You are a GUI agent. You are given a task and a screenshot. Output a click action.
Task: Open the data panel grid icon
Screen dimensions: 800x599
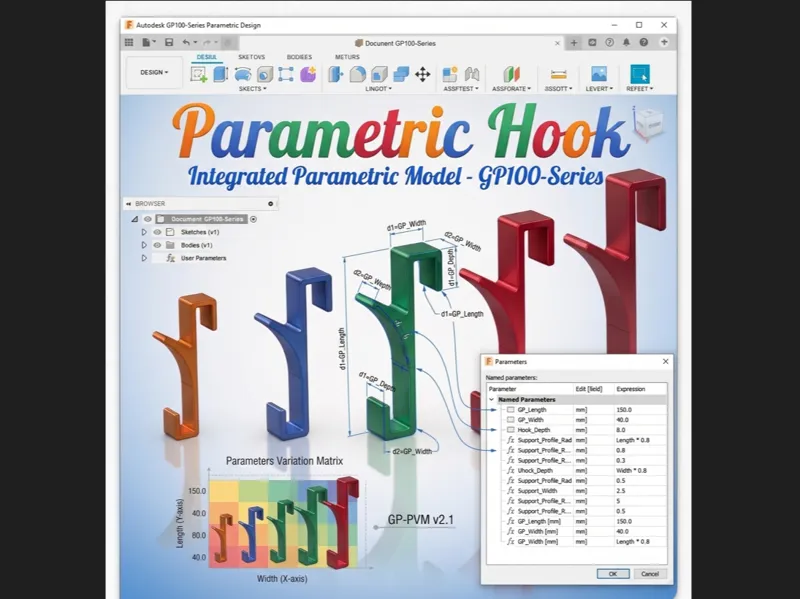(129, 42)
